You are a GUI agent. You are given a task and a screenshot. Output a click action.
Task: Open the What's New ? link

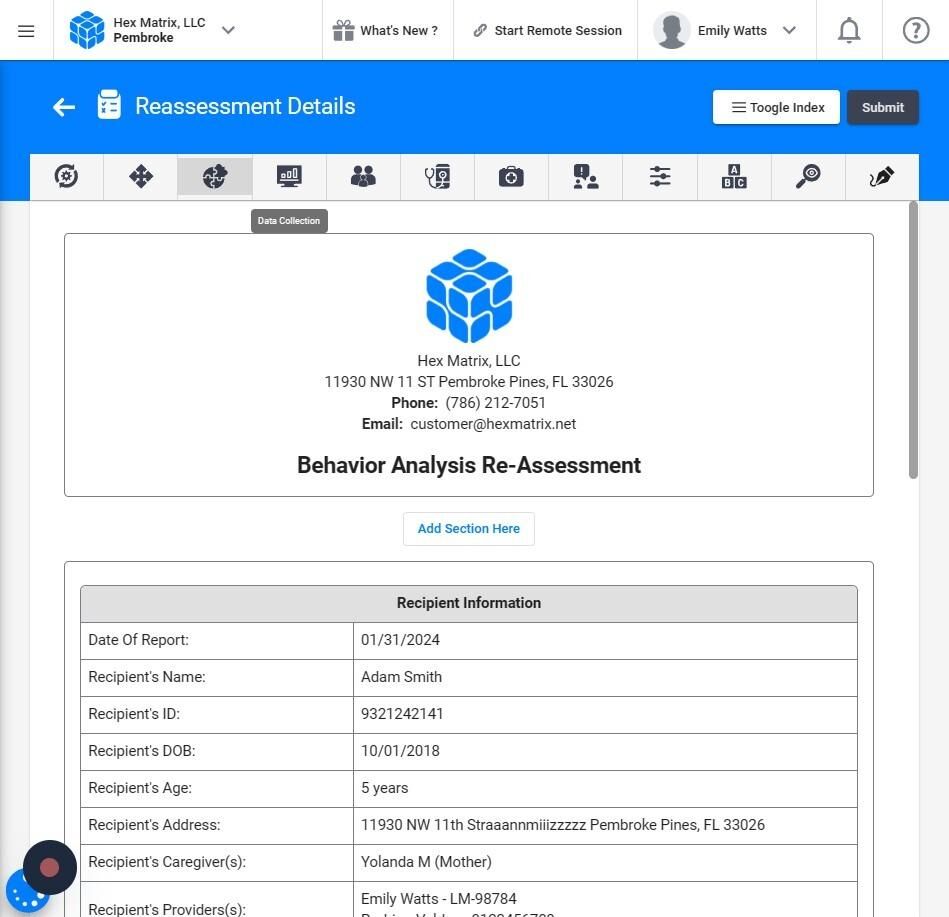(399, 30)
